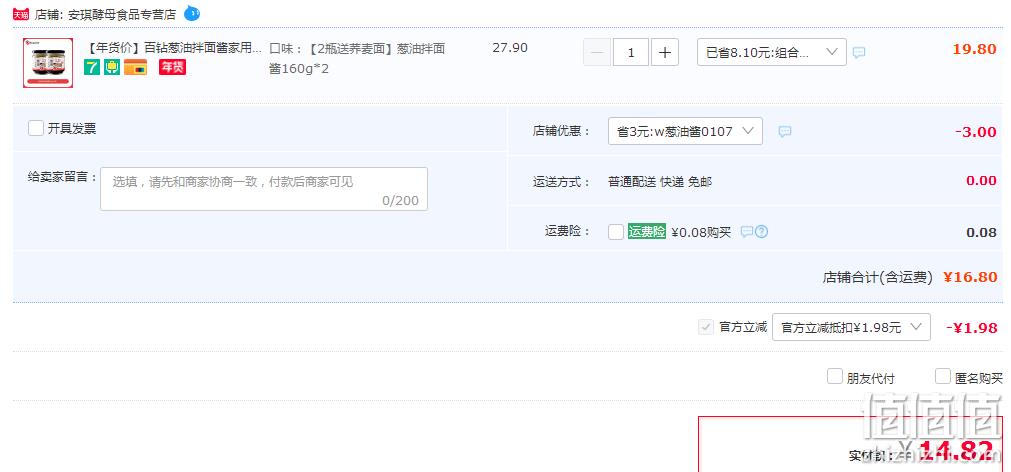Open the scallion sauce product thumbnail

[x=48, y=63]
